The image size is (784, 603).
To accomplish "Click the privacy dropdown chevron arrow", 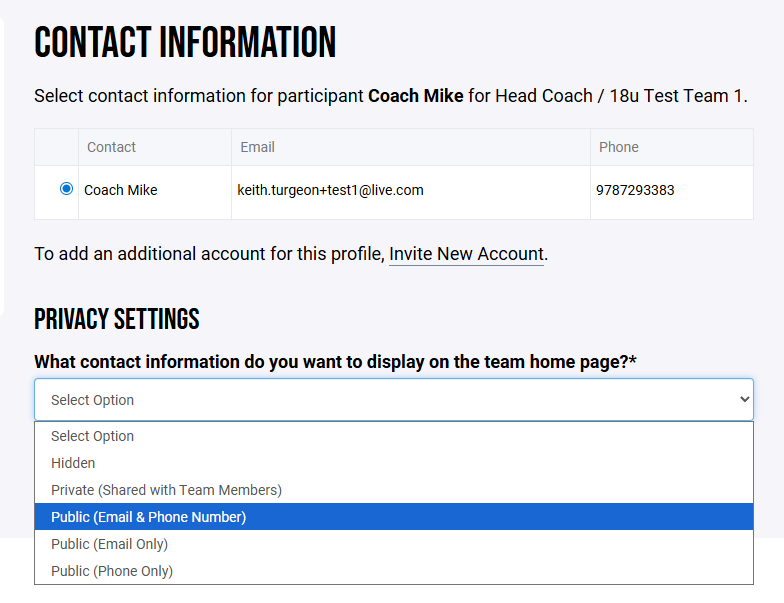I will pos(743,400).
